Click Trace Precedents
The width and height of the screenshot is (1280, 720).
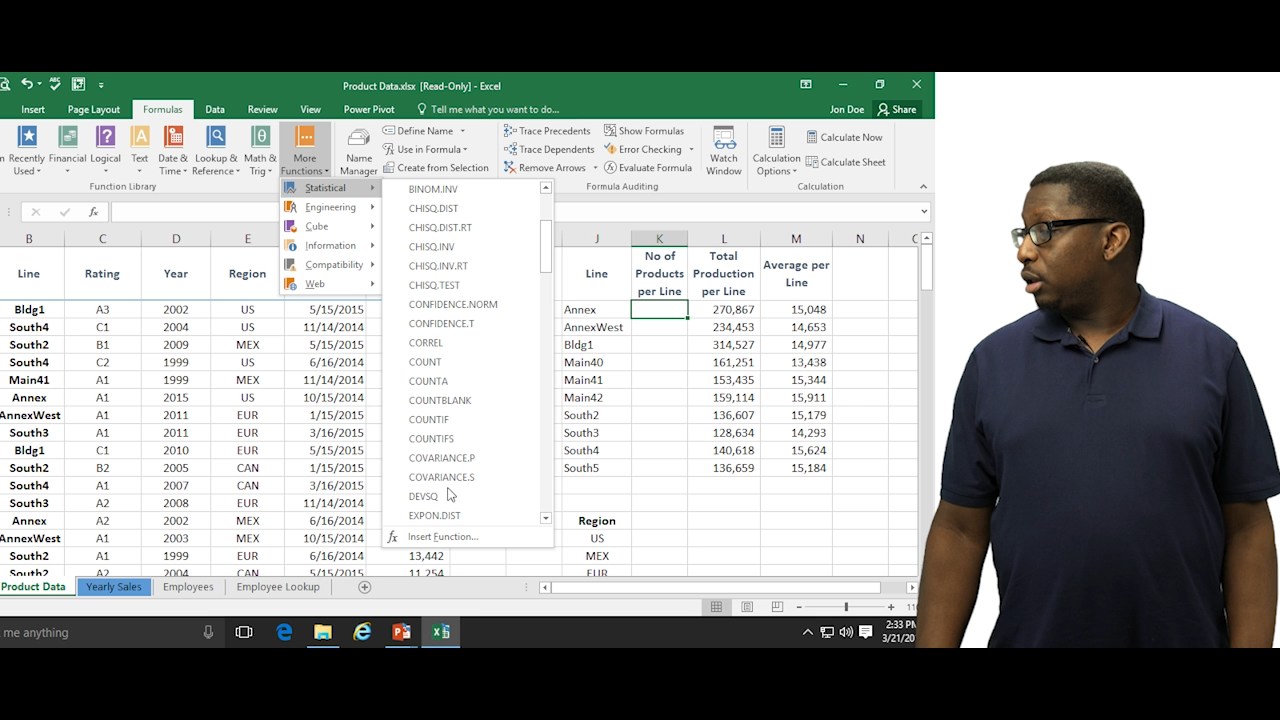547,131
